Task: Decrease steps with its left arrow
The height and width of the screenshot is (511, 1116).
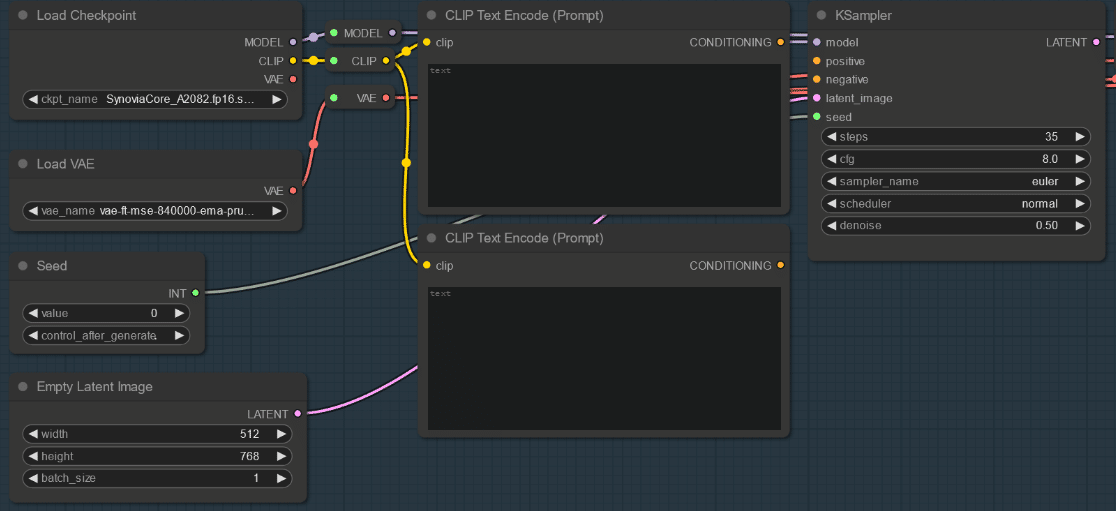Action: coord(831,137)
